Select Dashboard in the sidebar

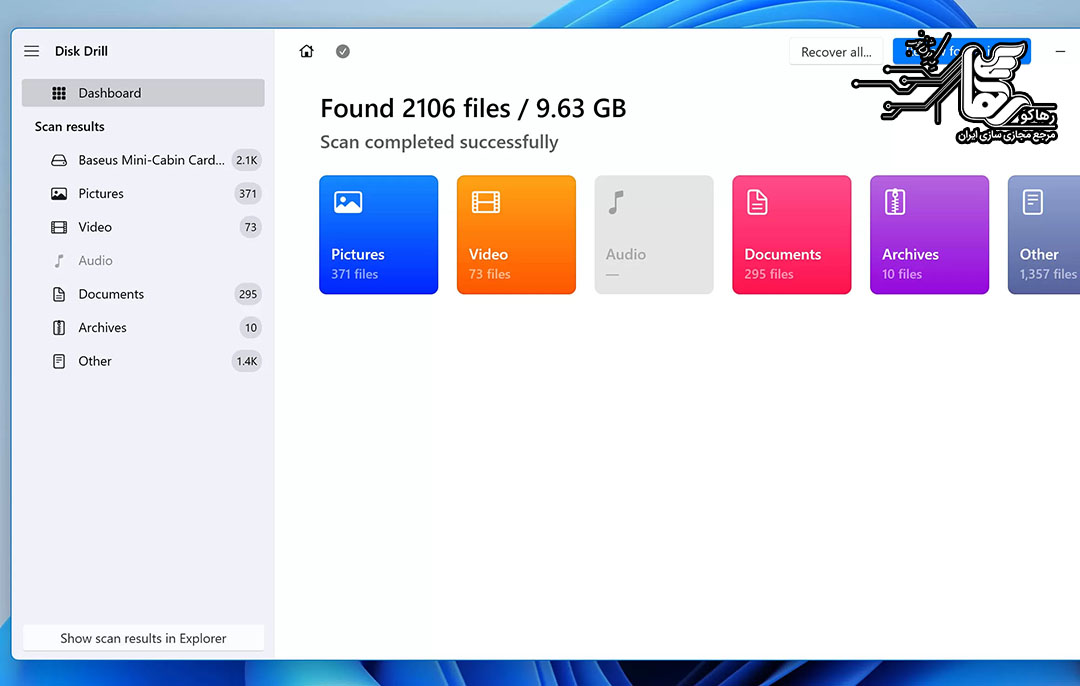(x=143, y=93)
